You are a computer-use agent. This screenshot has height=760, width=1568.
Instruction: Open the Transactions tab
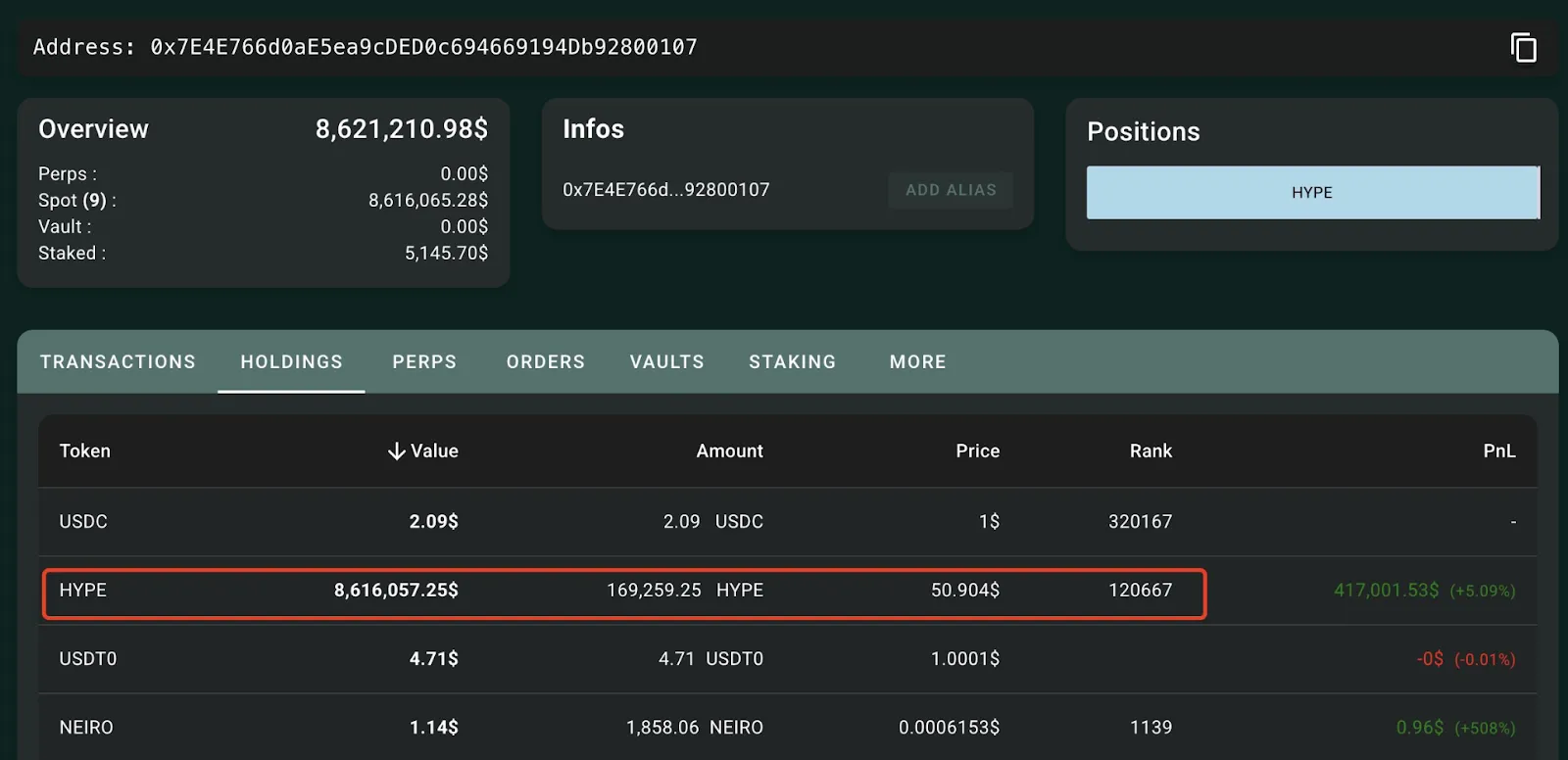tap(118, 362)
